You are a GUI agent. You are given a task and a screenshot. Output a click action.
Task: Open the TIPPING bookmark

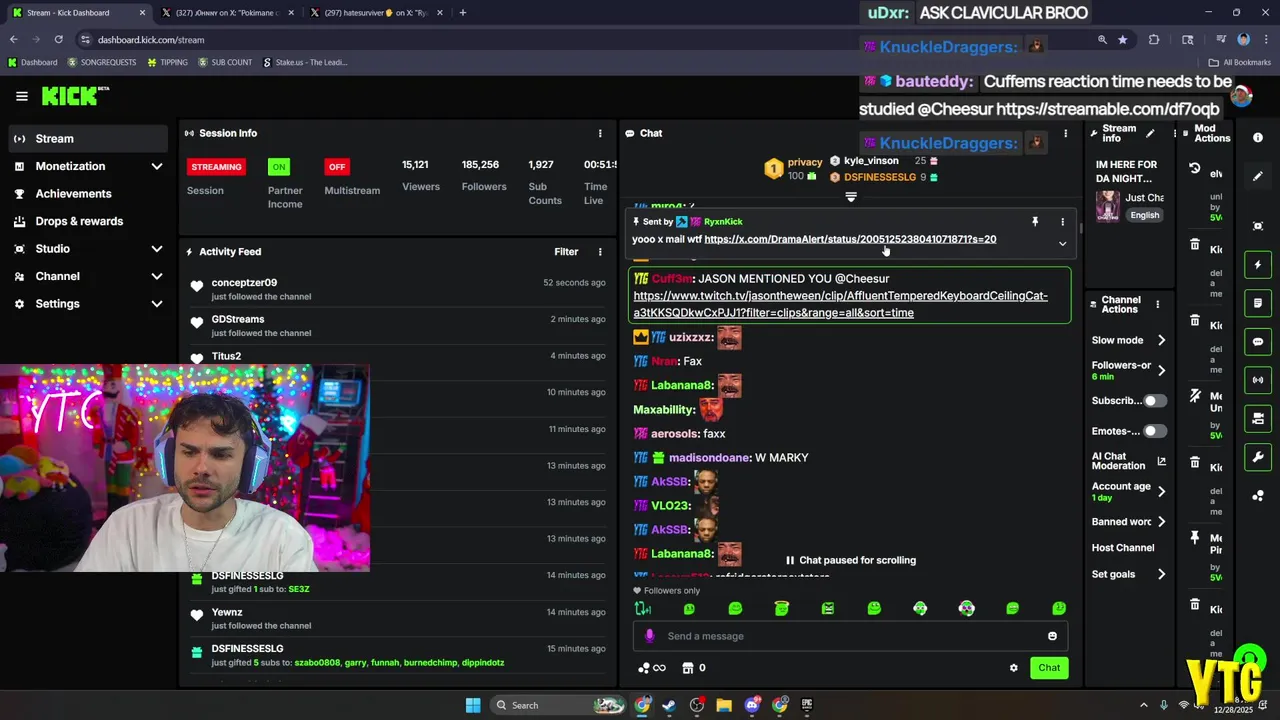pos(167,62)
